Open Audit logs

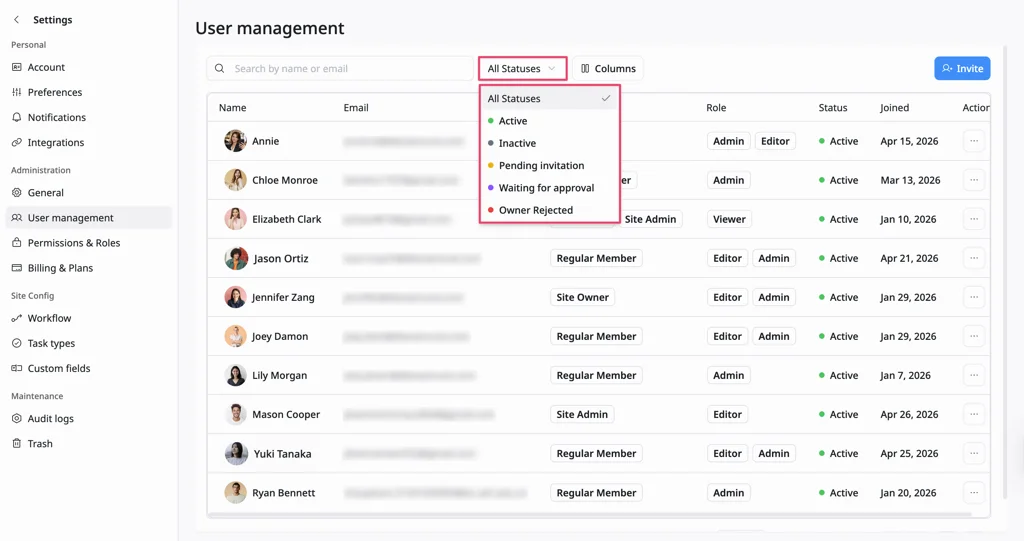point(50,419)
